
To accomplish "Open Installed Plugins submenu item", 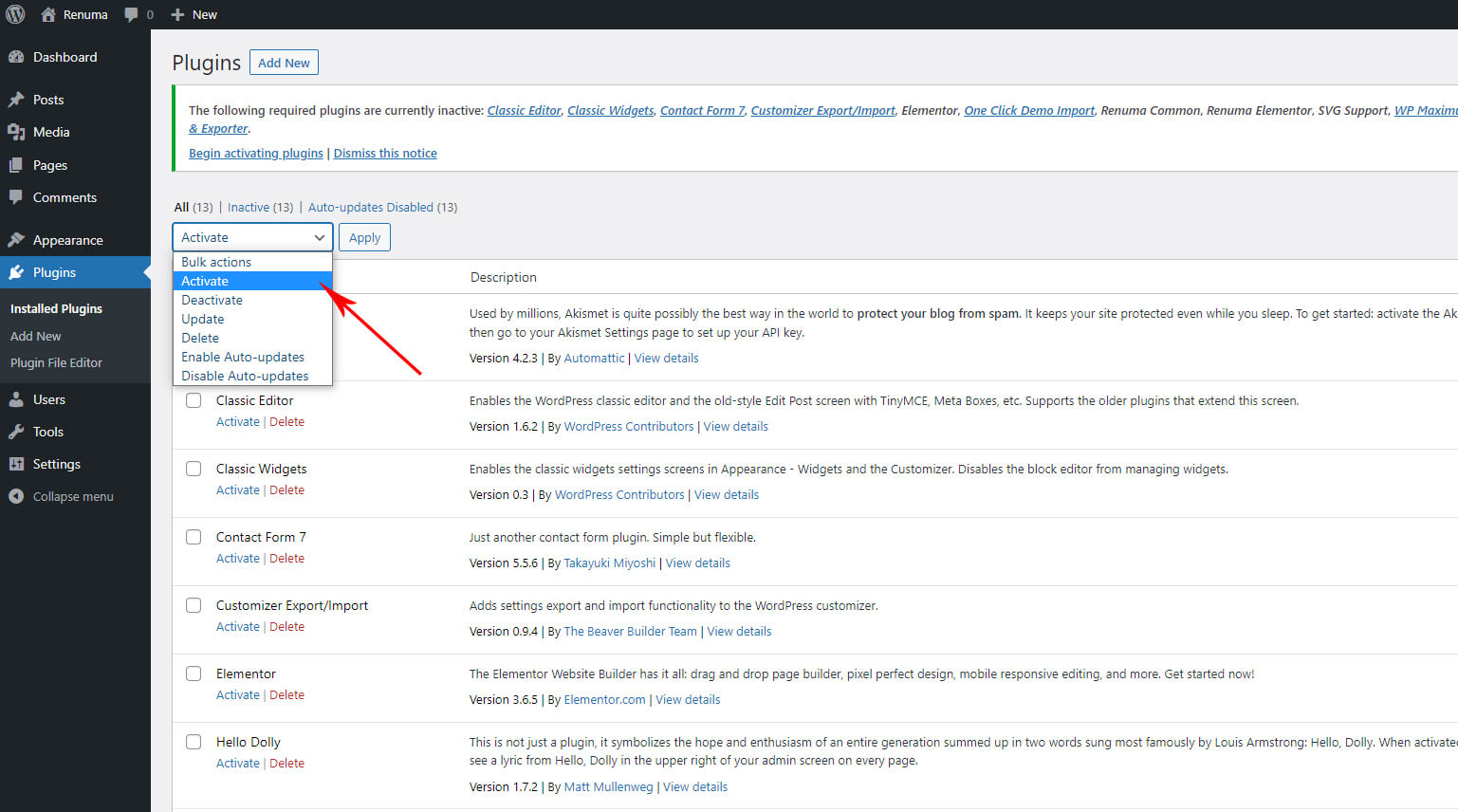I will click(x=56, y=308).
